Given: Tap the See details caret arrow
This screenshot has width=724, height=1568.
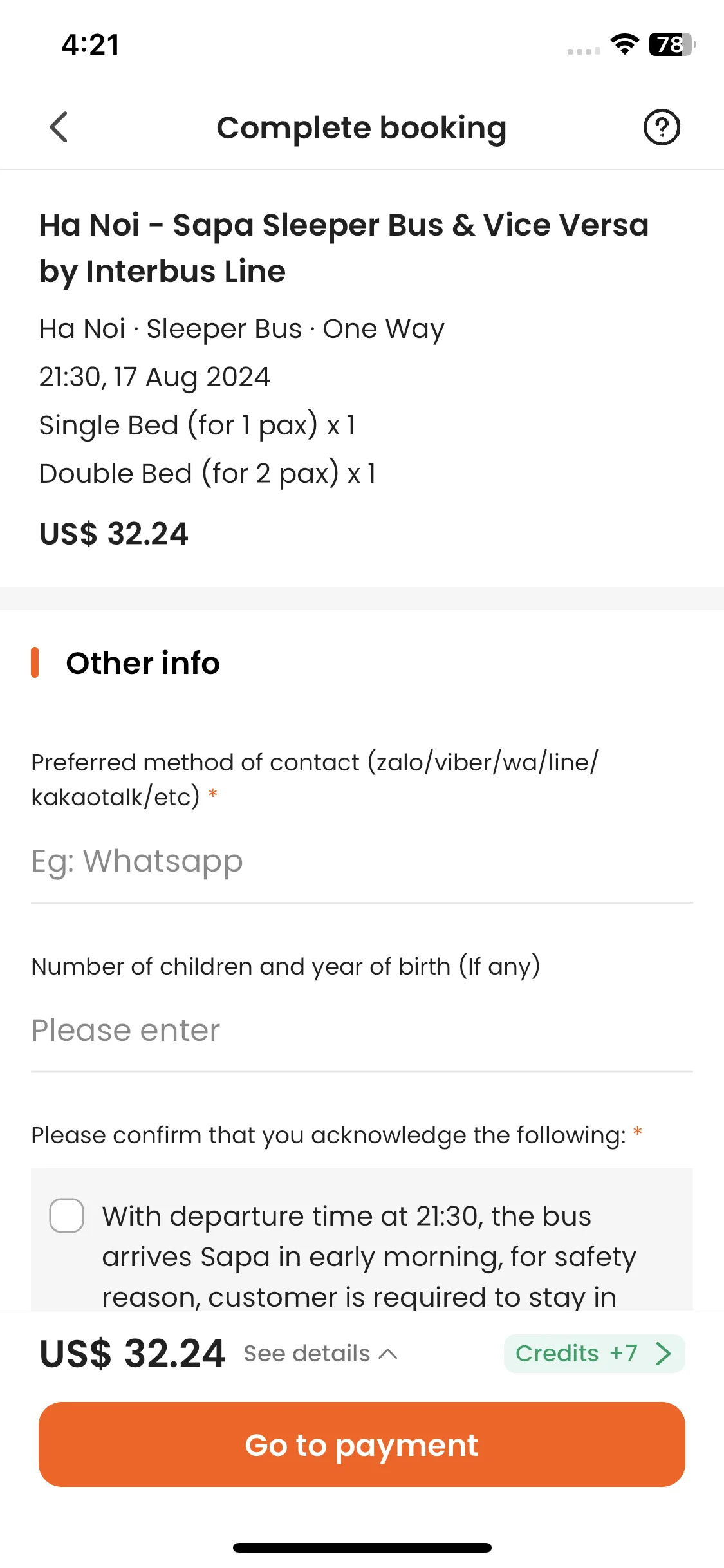Looking at the screenshot, I should (x=388, y=1354).
